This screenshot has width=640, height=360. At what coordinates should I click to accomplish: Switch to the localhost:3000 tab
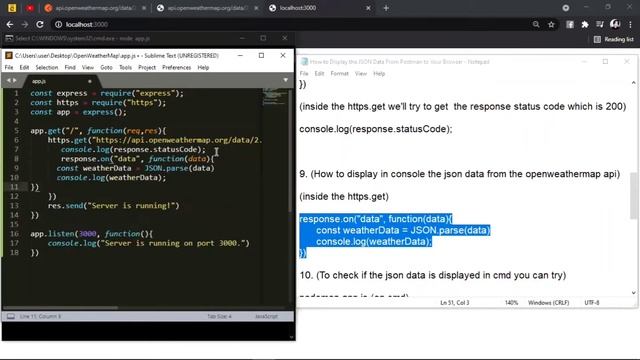pyautogui.click(x=320, y=8)
